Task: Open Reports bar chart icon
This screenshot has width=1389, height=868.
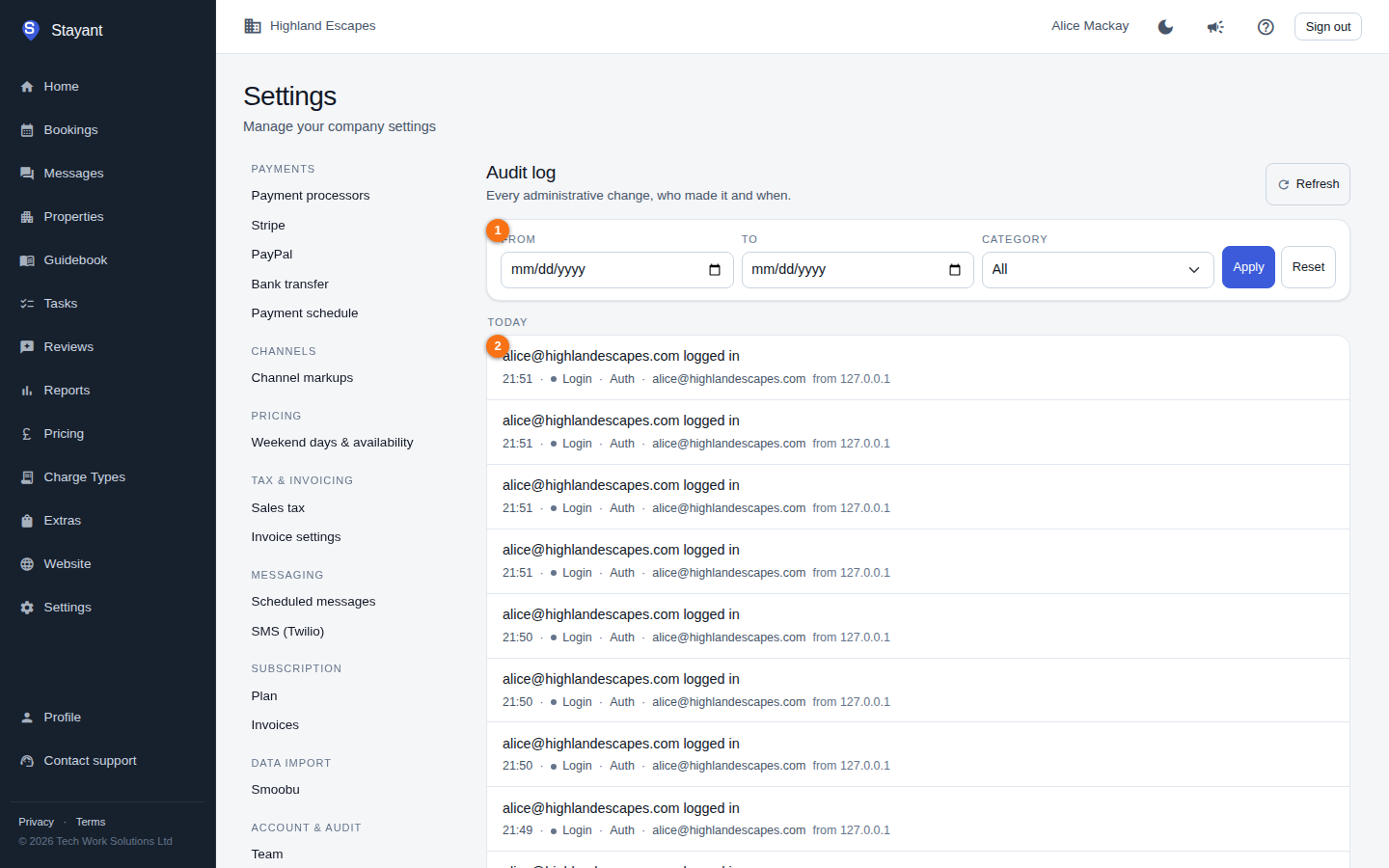Action: point(27,391)
